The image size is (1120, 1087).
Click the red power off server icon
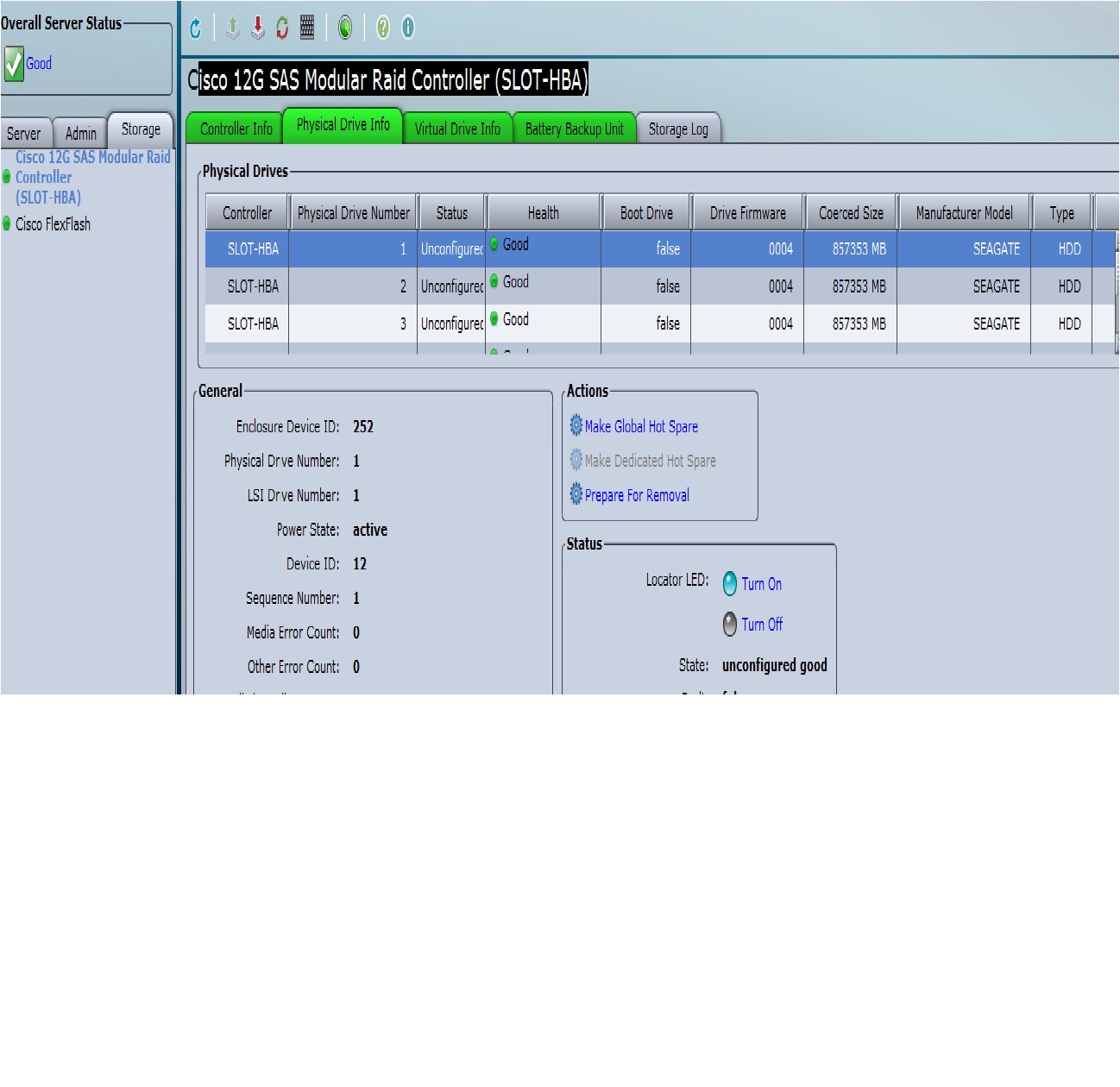pos(258,28)
